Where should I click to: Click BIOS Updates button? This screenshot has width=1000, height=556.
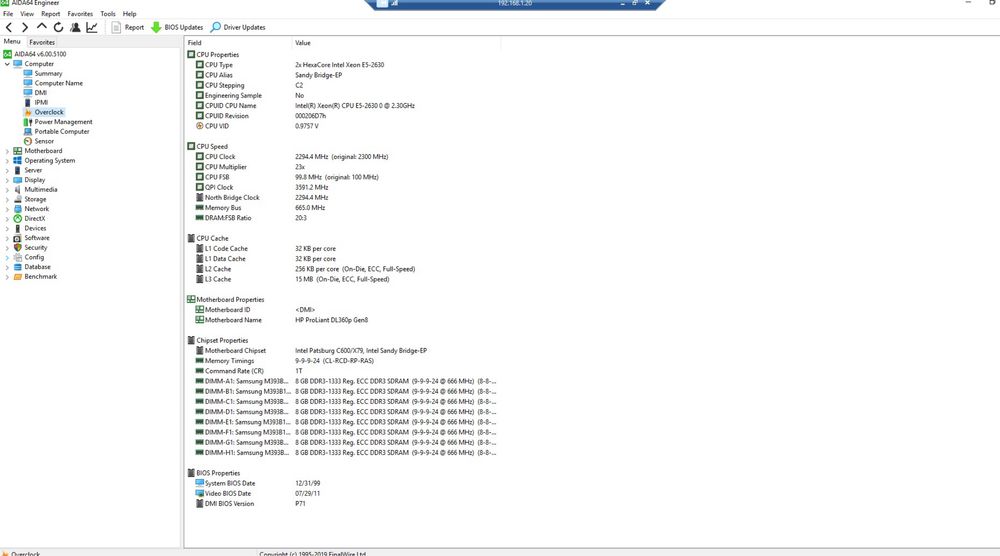pos(177,27)
